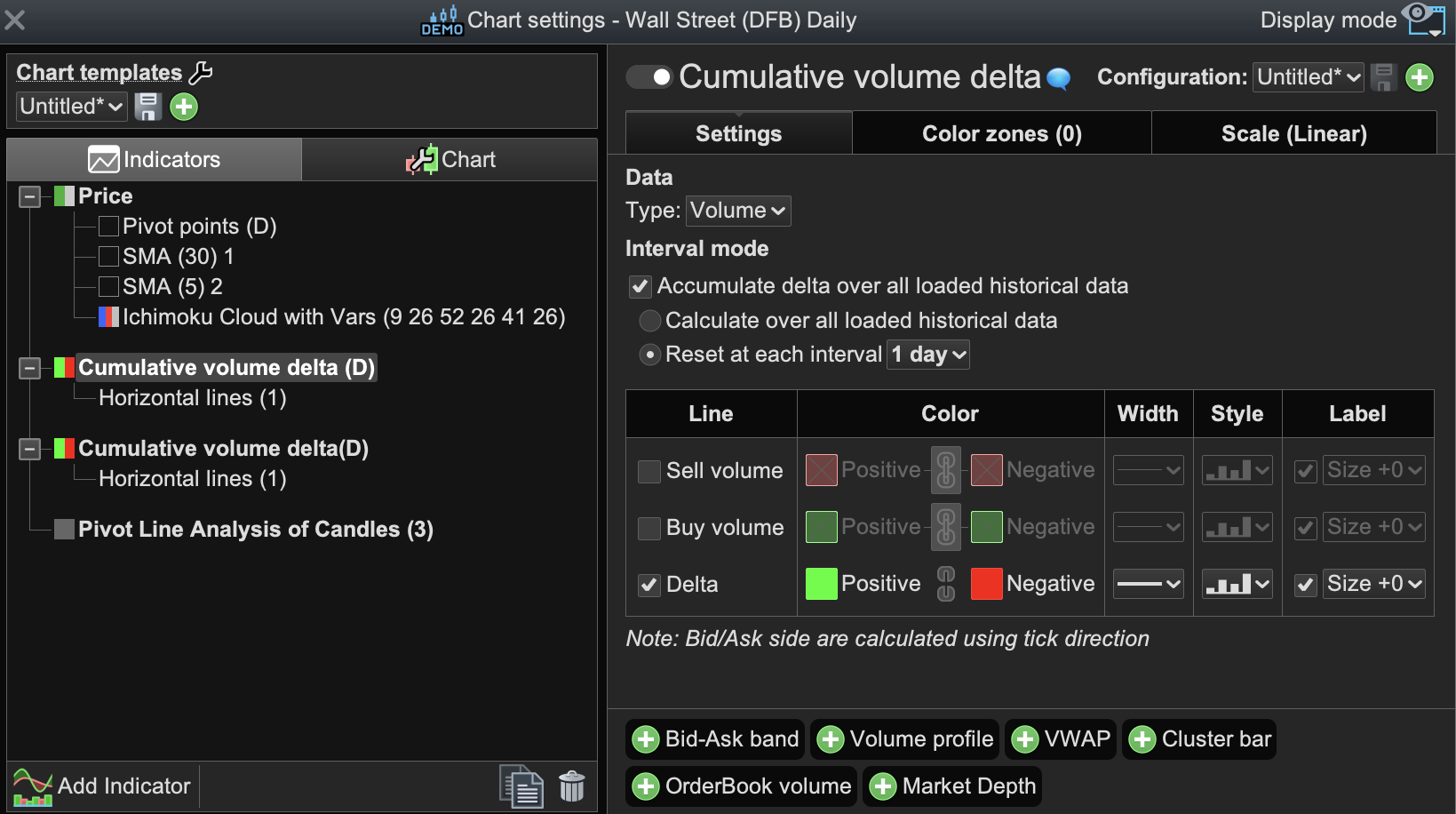
Task: Click the Display mode eye icon
Action: coord(1423,20)
